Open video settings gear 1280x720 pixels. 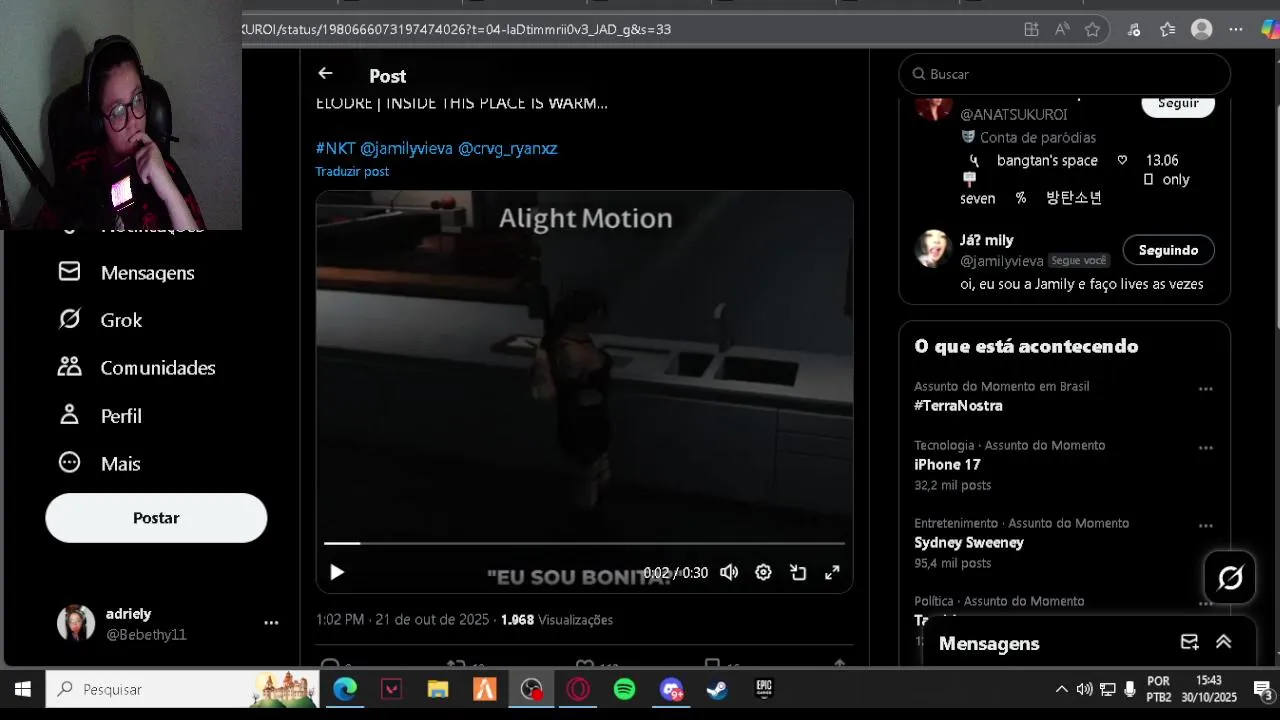[763, 572]
